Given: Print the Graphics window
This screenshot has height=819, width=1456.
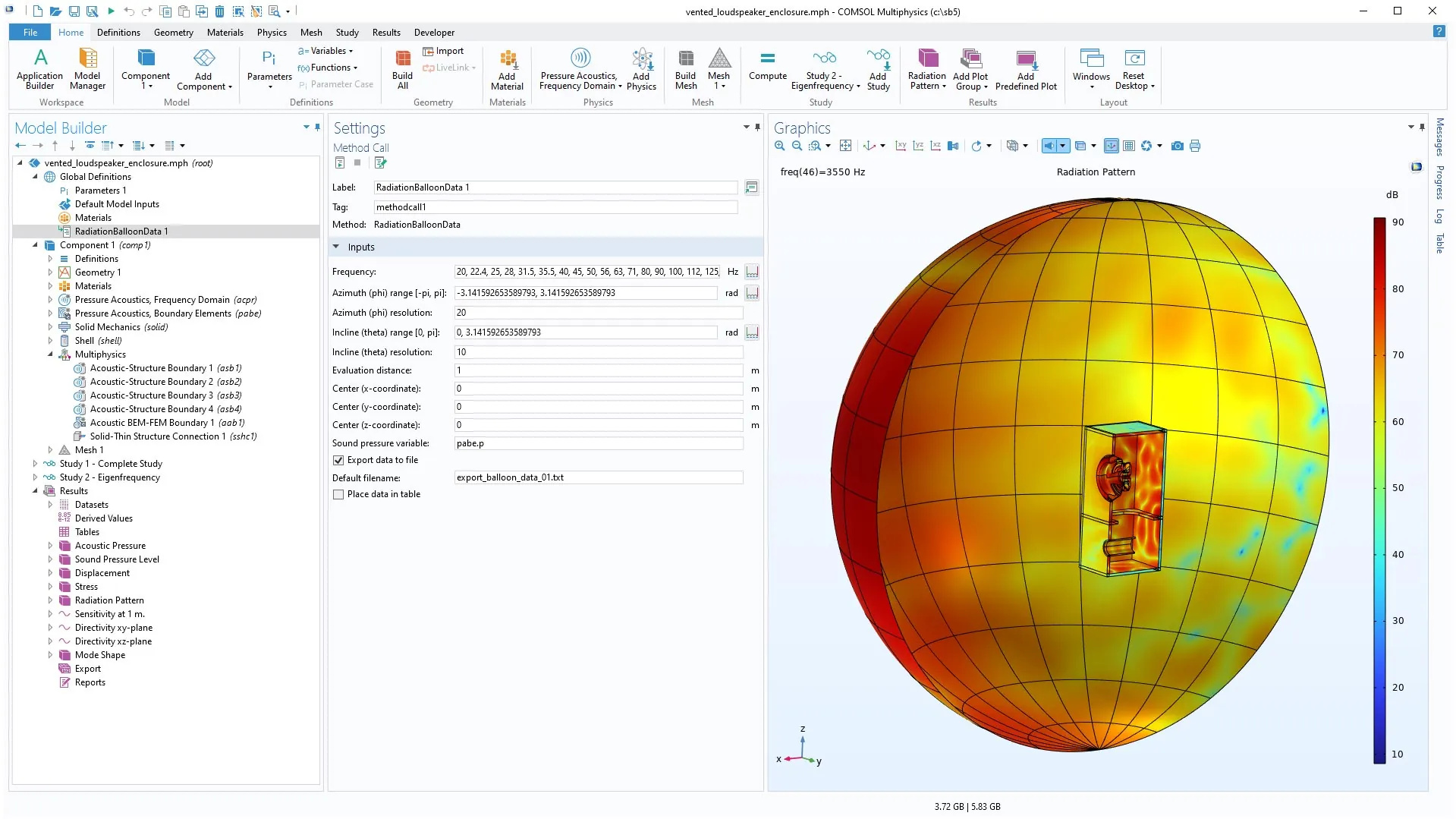Looking at the screenshot, I should (1195, 146).
